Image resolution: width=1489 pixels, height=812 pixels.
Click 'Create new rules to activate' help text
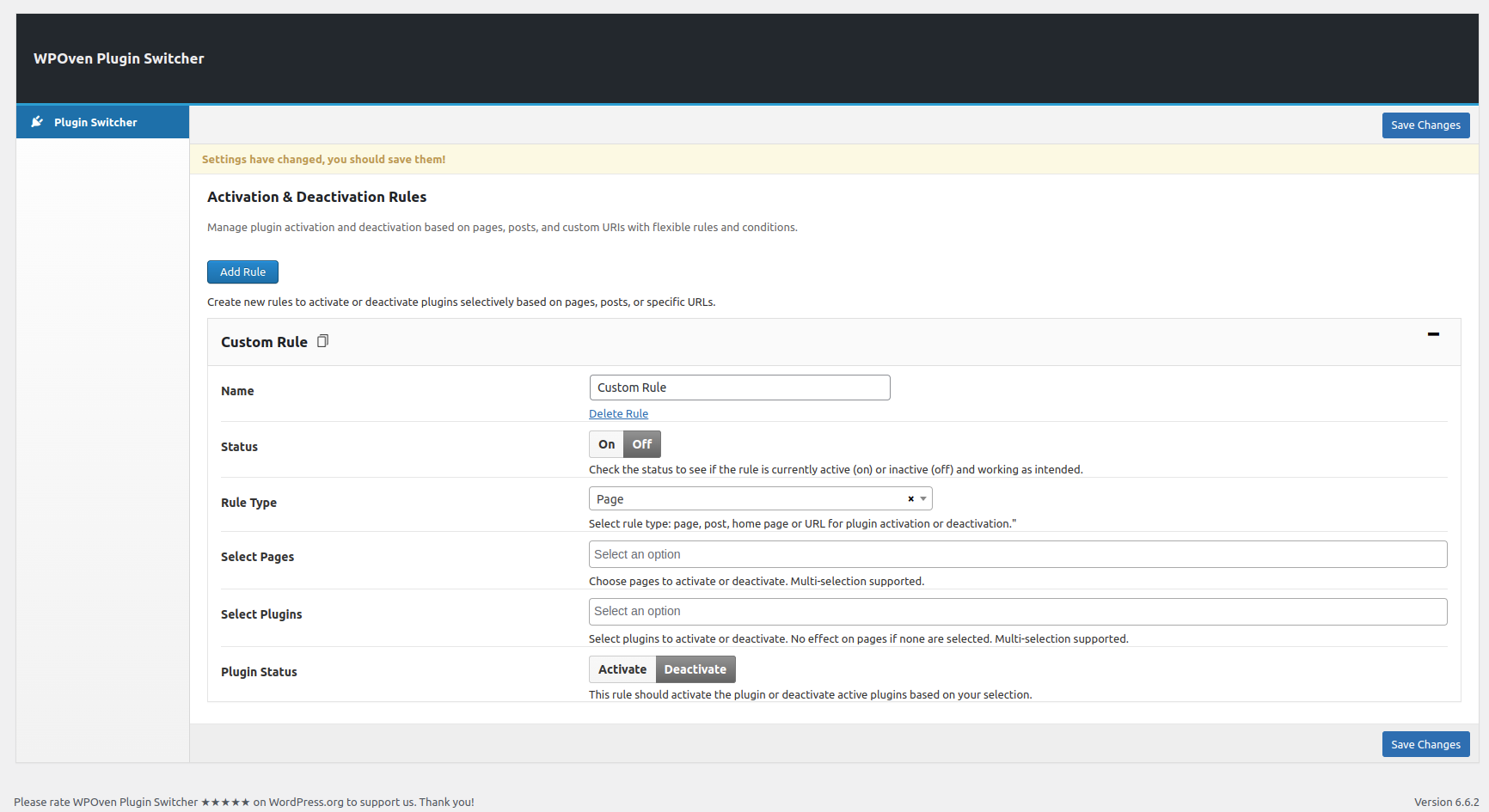click(x=461, y=302)
